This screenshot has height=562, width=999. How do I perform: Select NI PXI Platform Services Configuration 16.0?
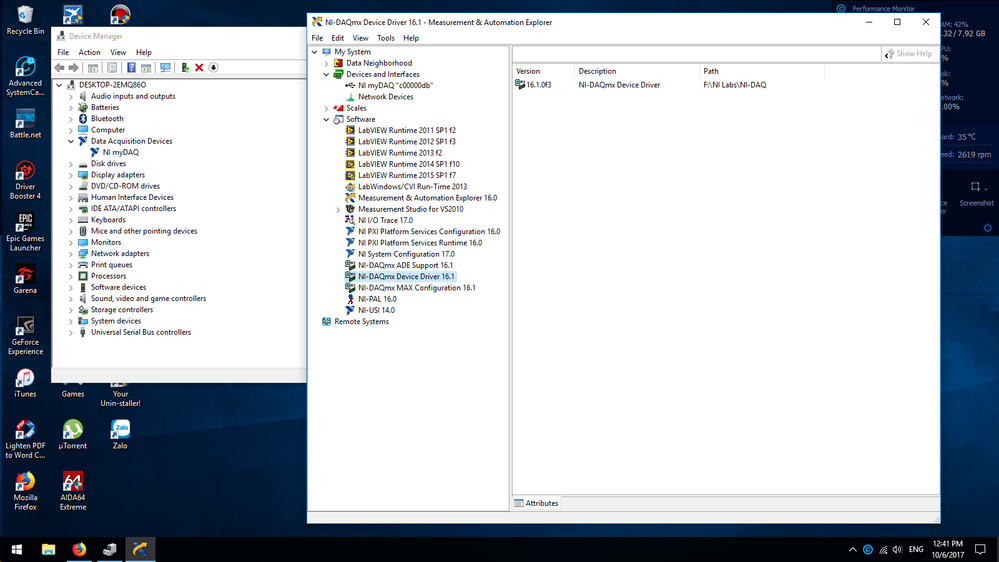point(429,232)
